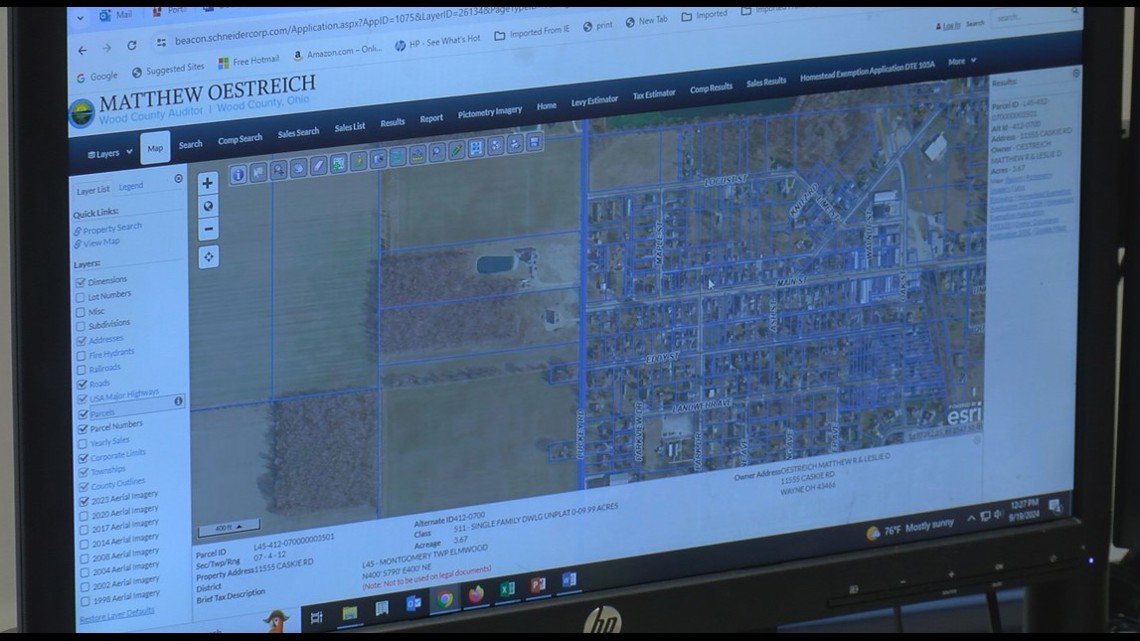Switch to the Comp Search tab
This screenshot has height=641, width=1140.
pos(240,139)
